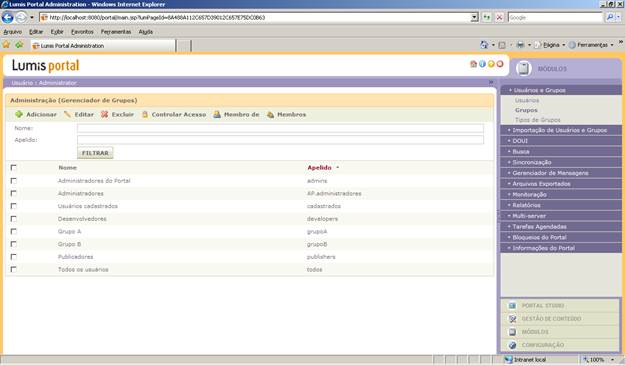This screenshot has height=366, width=625.
Task: Select the Lumis Portal Administration tab
Action: [x=103, y=45]
